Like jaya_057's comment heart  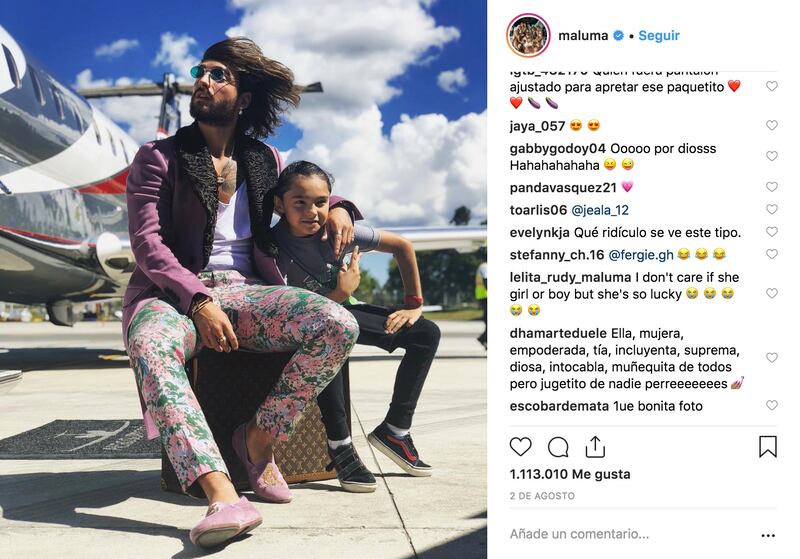point(771,125)
